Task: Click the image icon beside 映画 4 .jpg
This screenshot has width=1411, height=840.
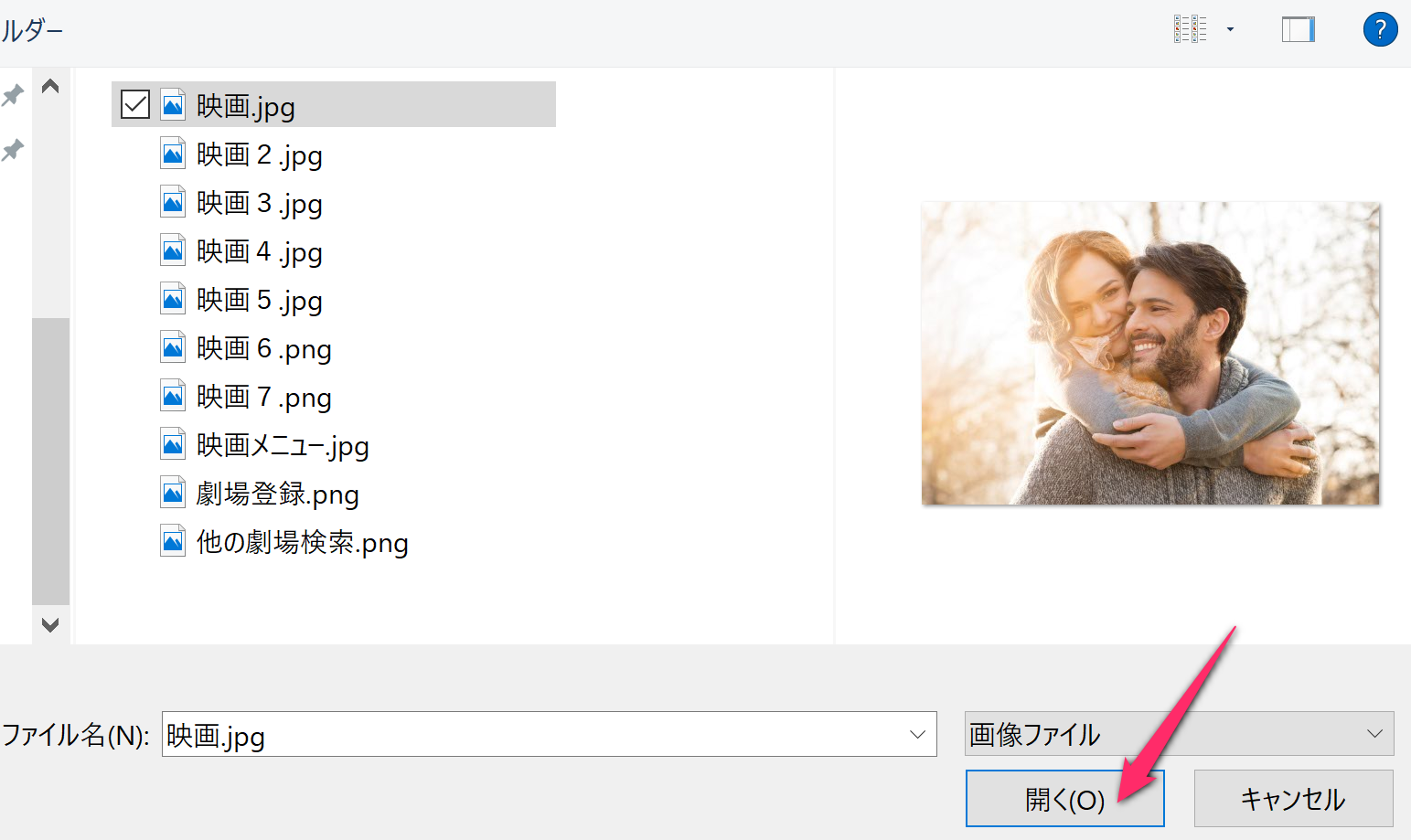Action: coord(173,250)
